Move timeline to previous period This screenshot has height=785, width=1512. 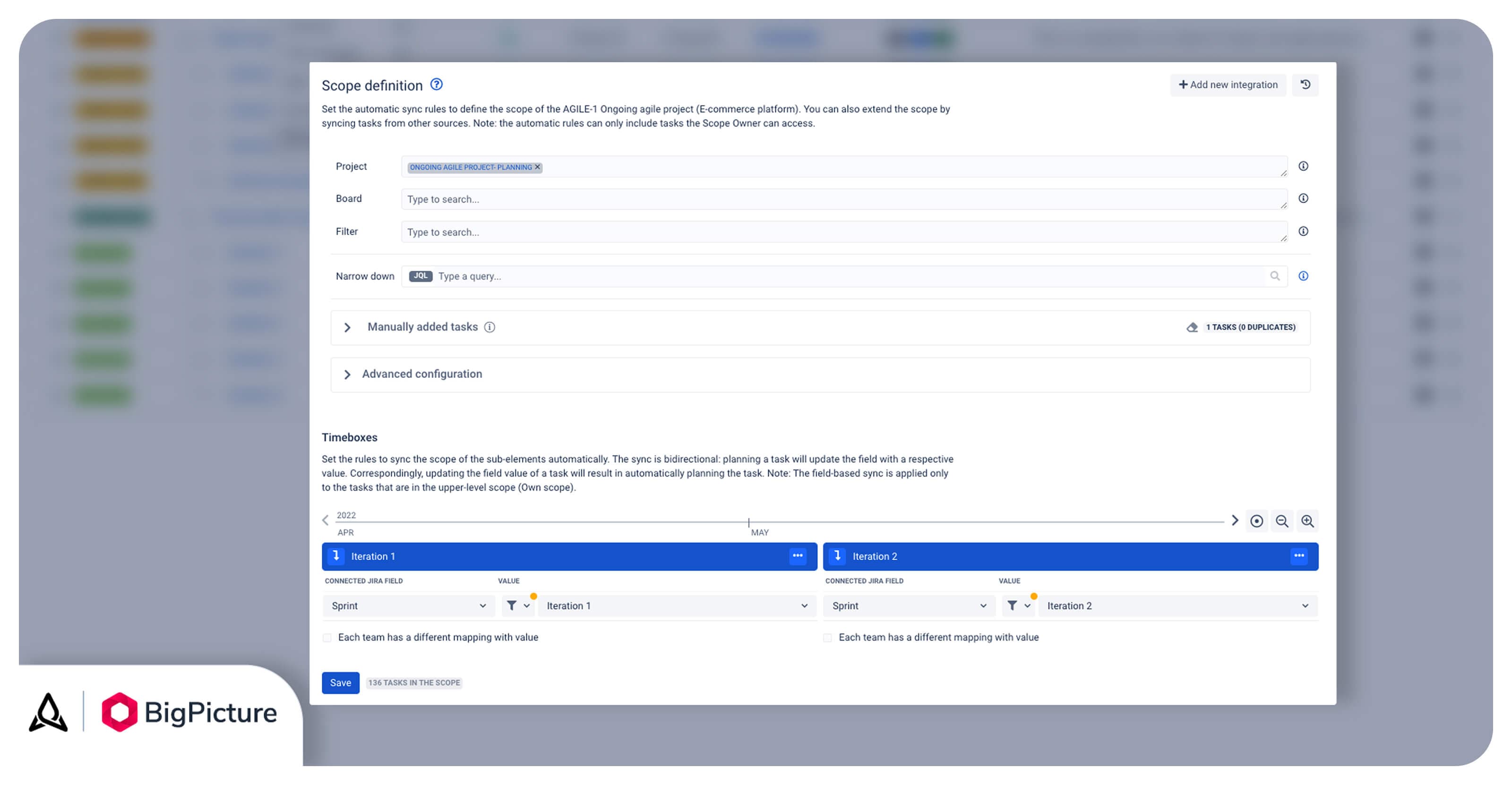(x=325, y=521)
